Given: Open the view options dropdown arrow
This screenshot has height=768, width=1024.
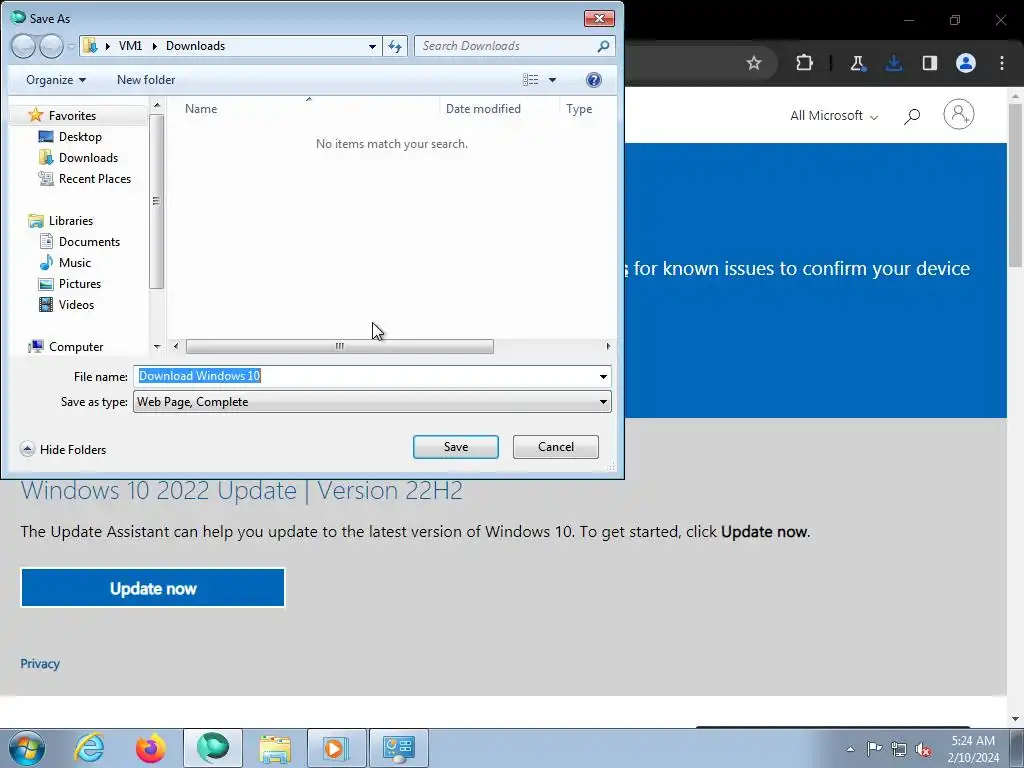Looking at the screenshot, I should pos(552,80).
